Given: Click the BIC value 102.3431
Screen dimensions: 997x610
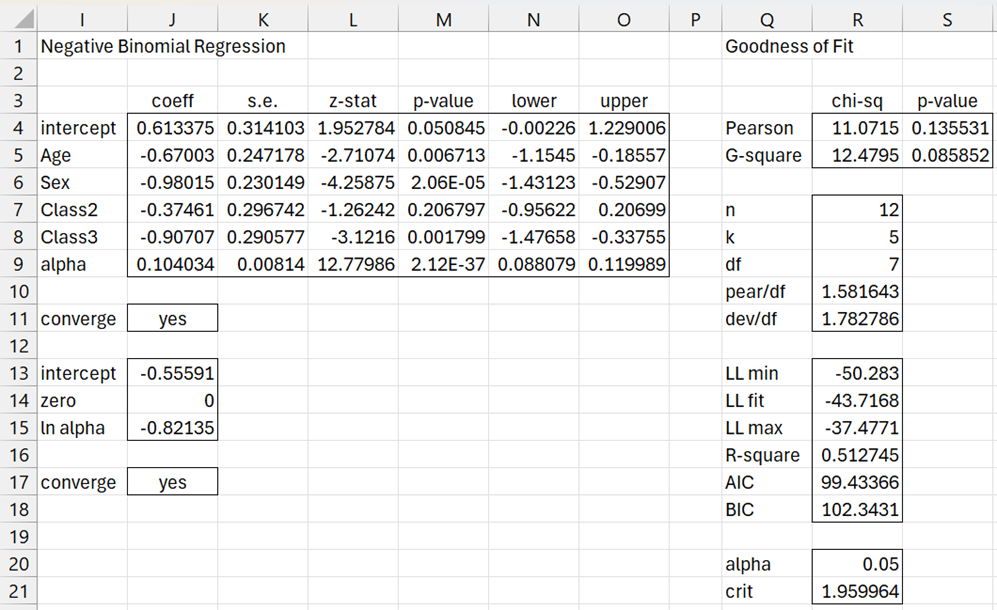Looking at the screenshot, I should coord(857,510).
